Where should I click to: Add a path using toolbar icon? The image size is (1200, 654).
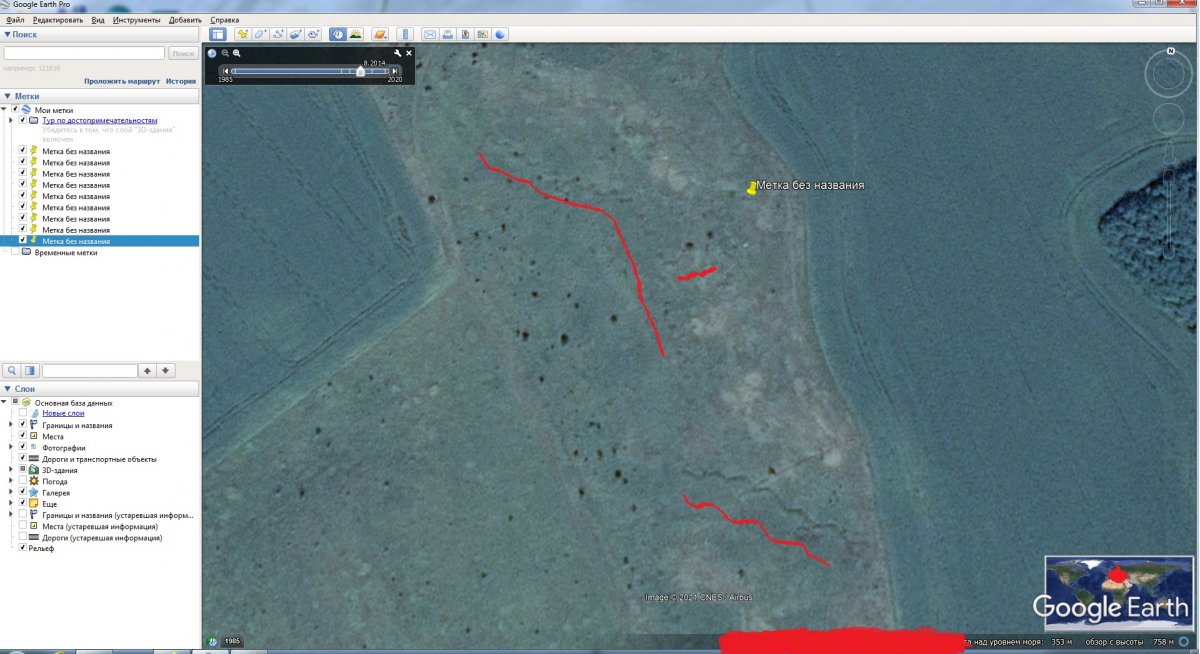(x=278, y=34)
